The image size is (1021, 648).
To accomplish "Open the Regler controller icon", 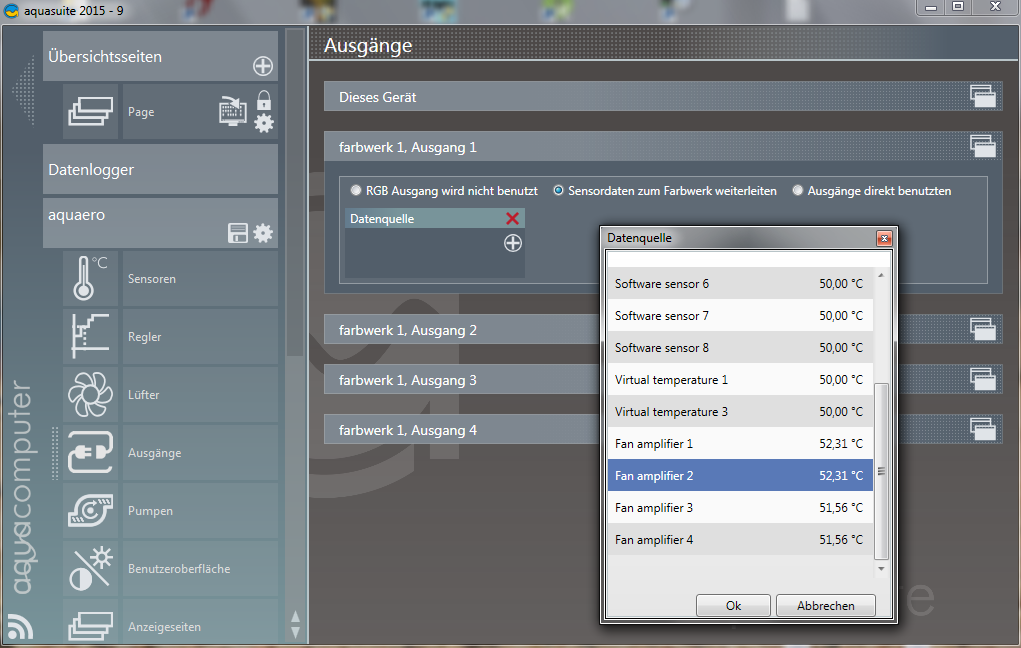I will coord(91,337).
